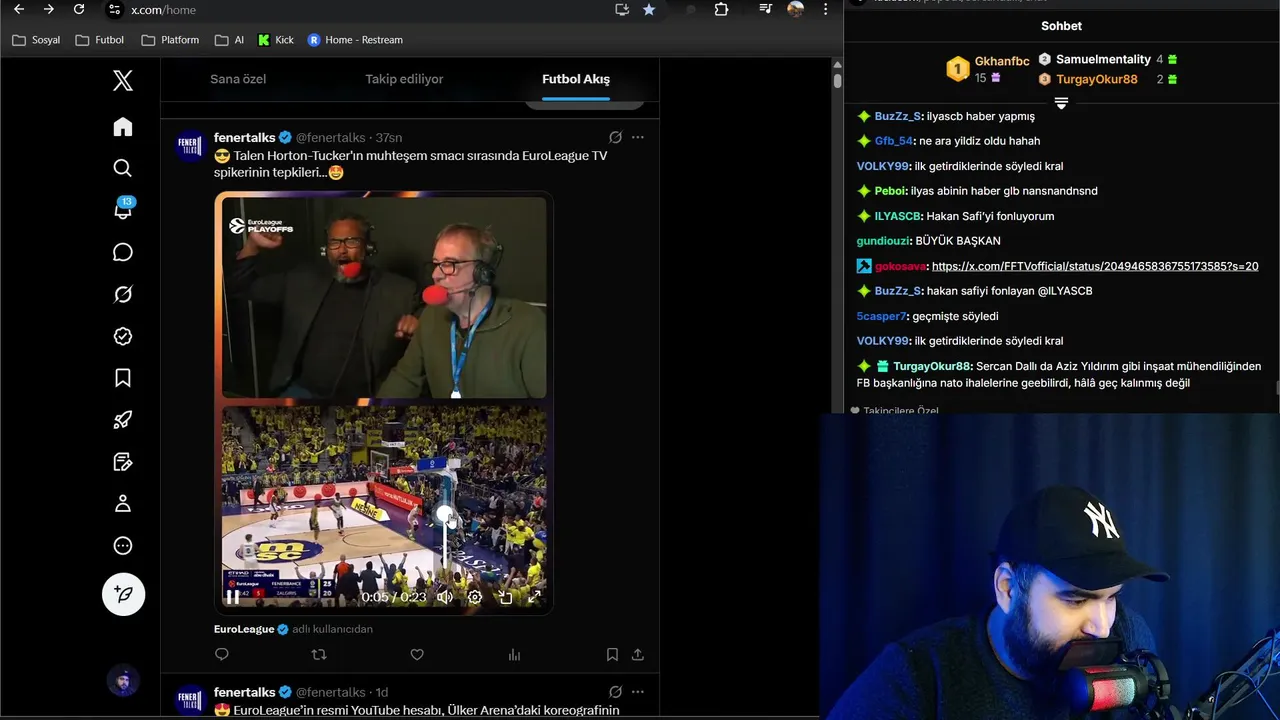Reply to the Horton-Tucker post
Viewport: 1280px width, 720px height.
click(x=222, y=655)
